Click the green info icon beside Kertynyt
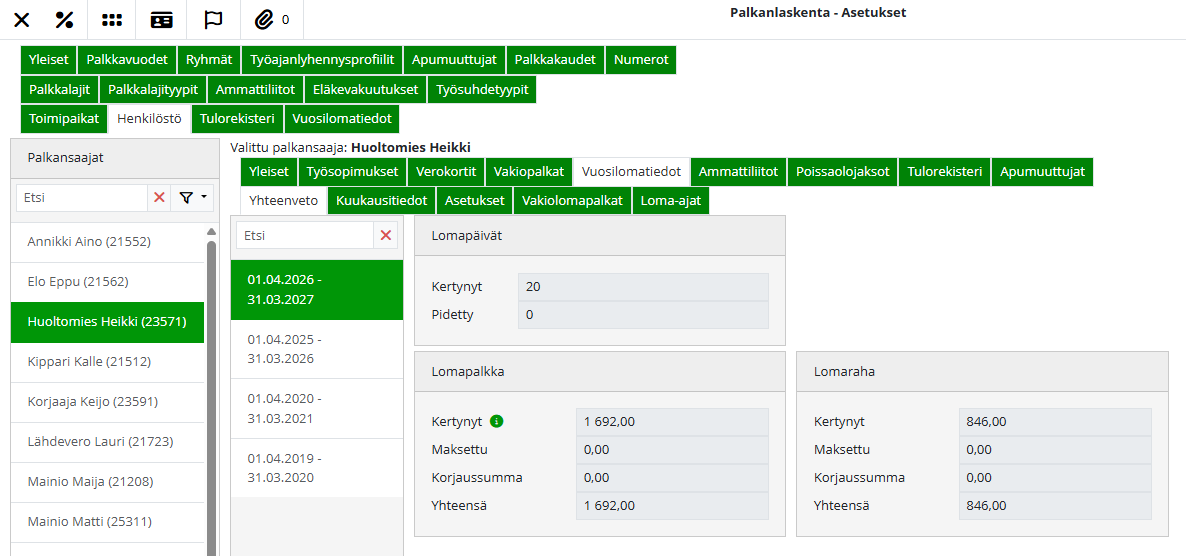The image size is (1186, 556). point(497,421)
